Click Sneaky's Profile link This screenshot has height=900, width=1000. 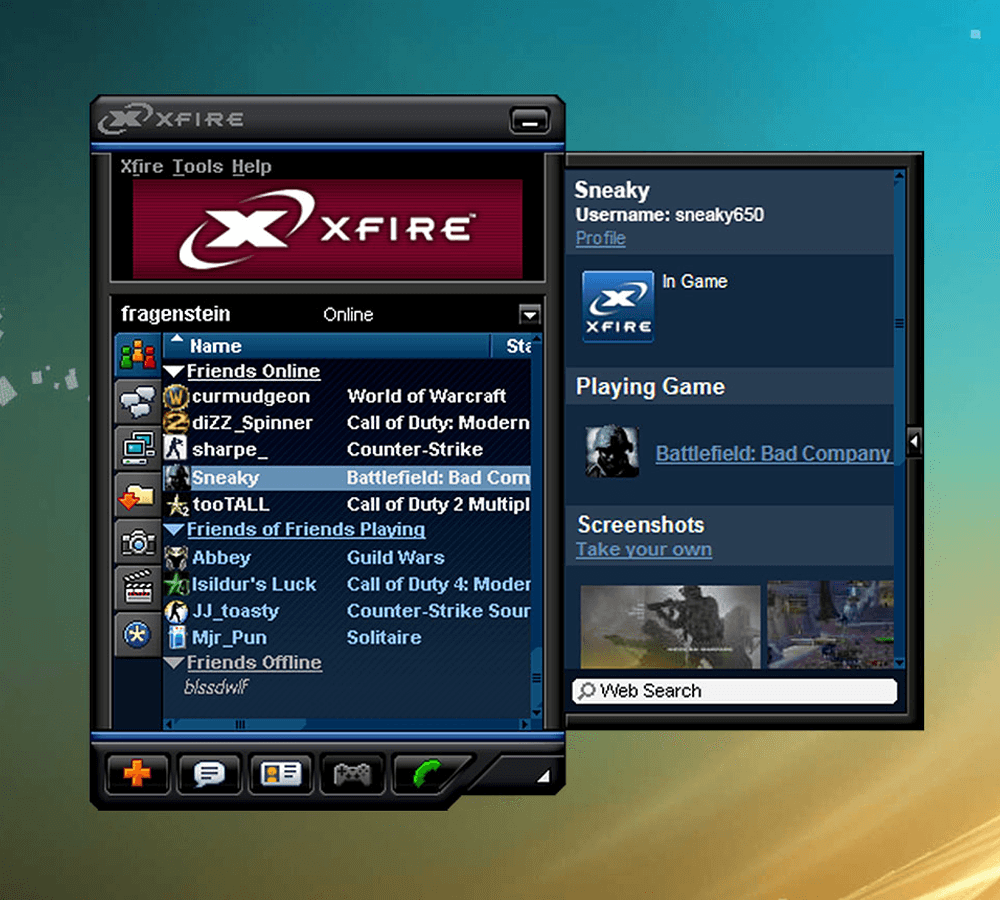pyautogui.click(x=600, y=238)
